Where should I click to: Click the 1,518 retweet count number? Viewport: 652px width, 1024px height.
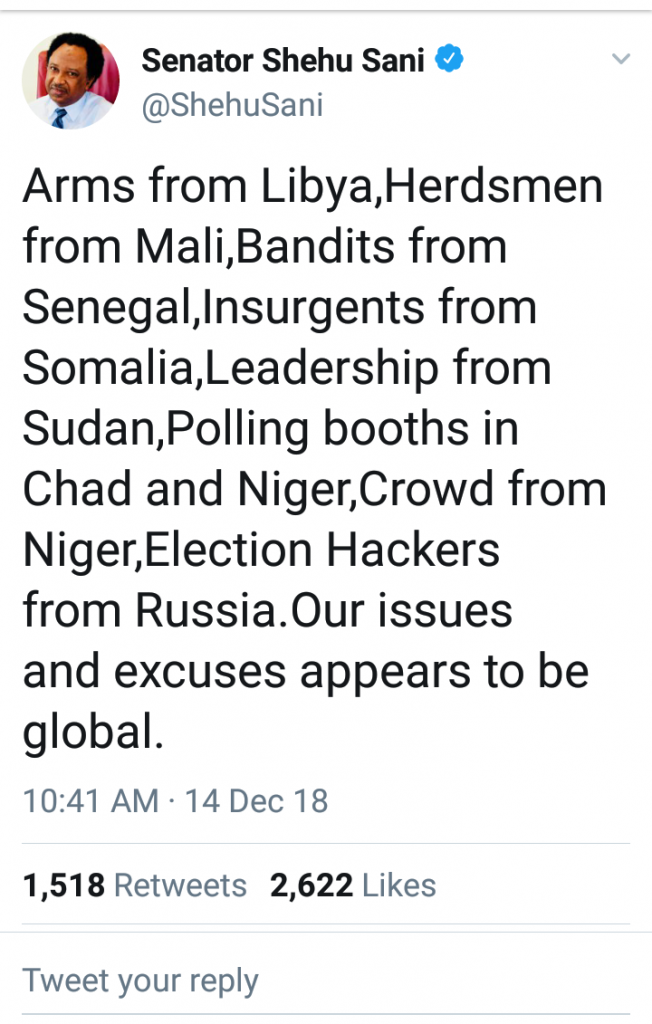[x=63, y=885]
